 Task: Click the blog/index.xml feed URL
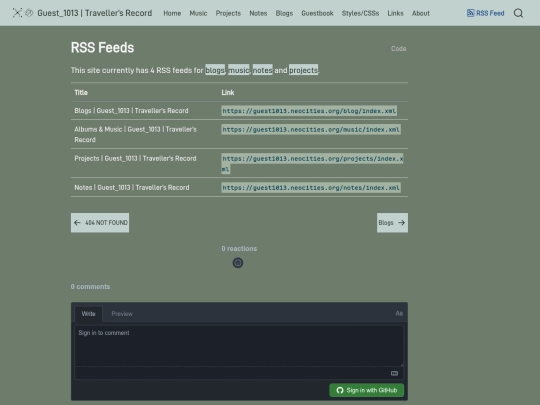309,111
